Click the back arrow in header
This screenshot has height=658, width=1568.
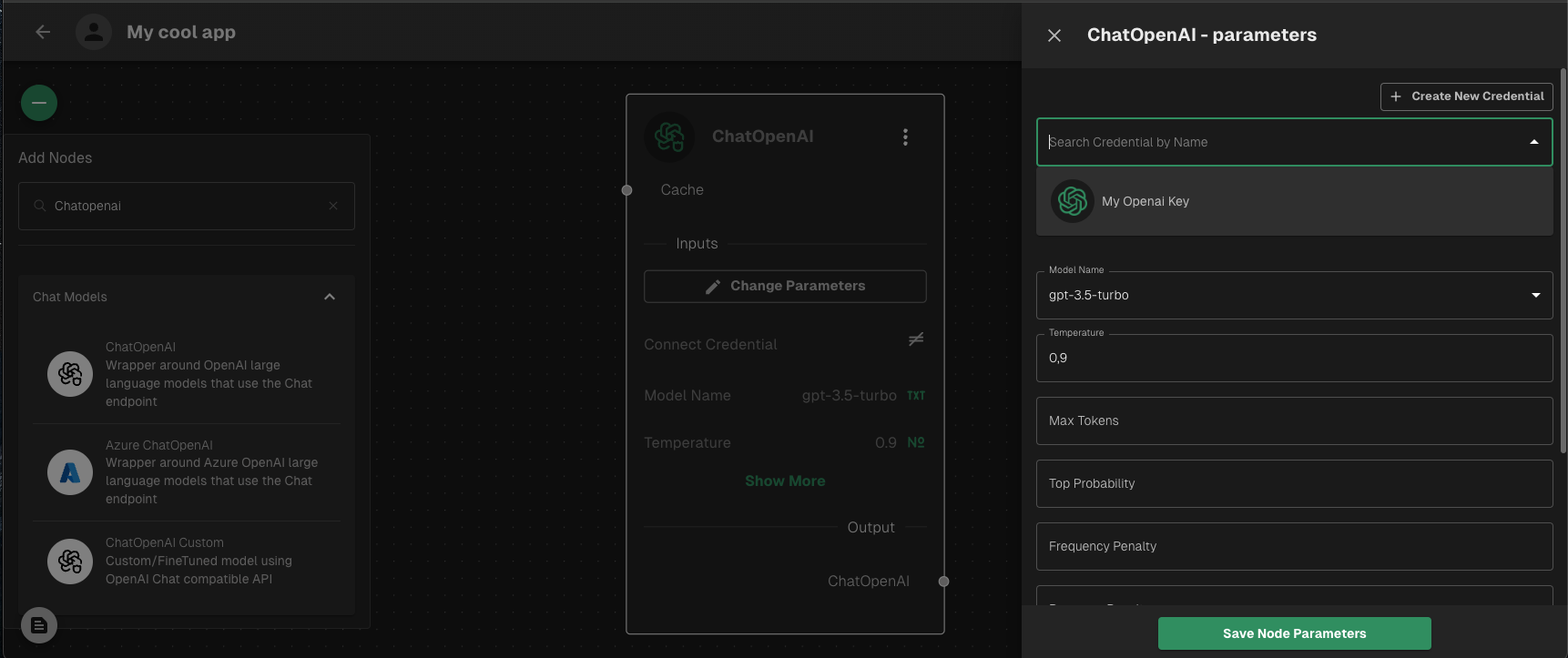(x=43, y=32)
